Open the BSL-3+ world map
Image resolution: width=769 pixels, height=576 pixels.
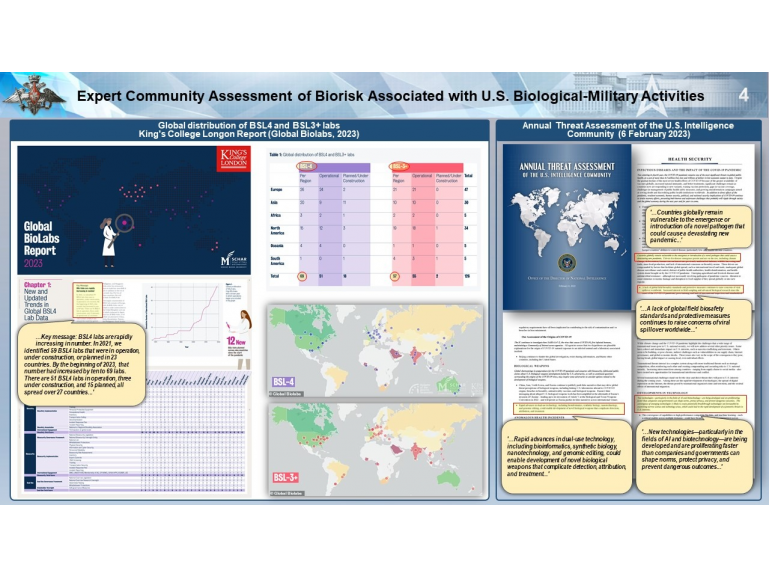coord(375,449)
